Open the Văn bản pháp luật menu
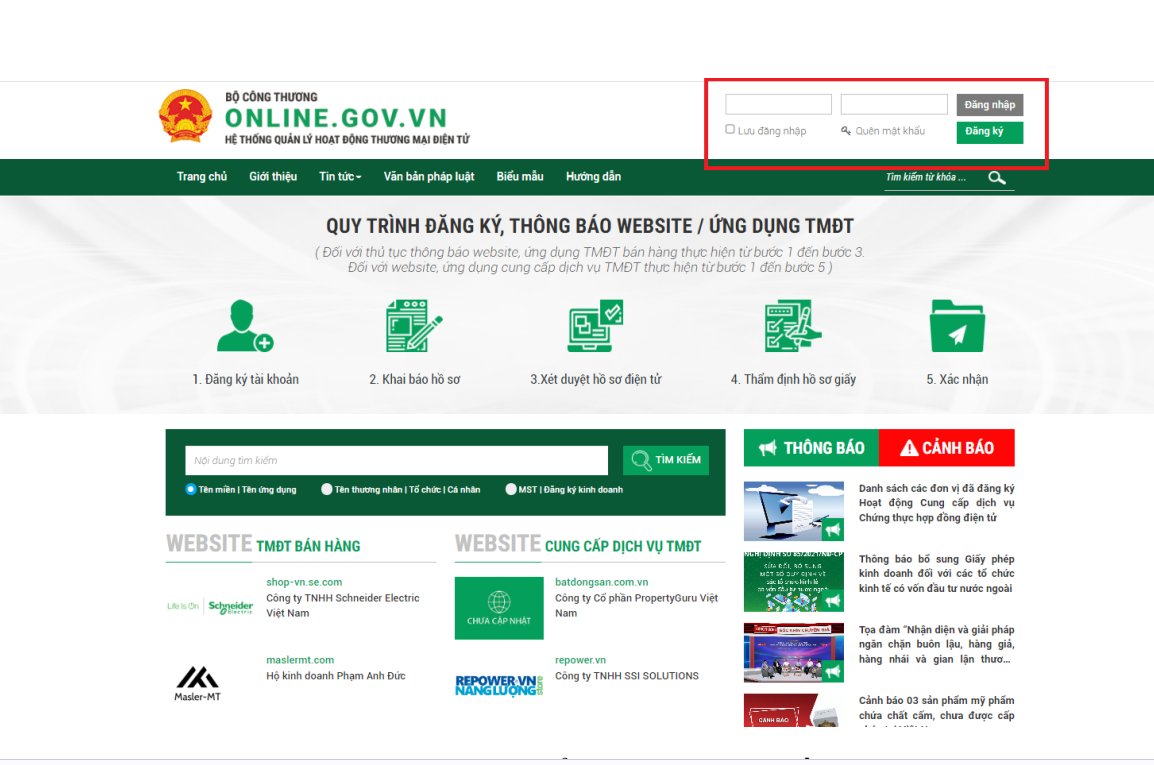This screenshot has width=1154, height=765. (x=428, y=177)
